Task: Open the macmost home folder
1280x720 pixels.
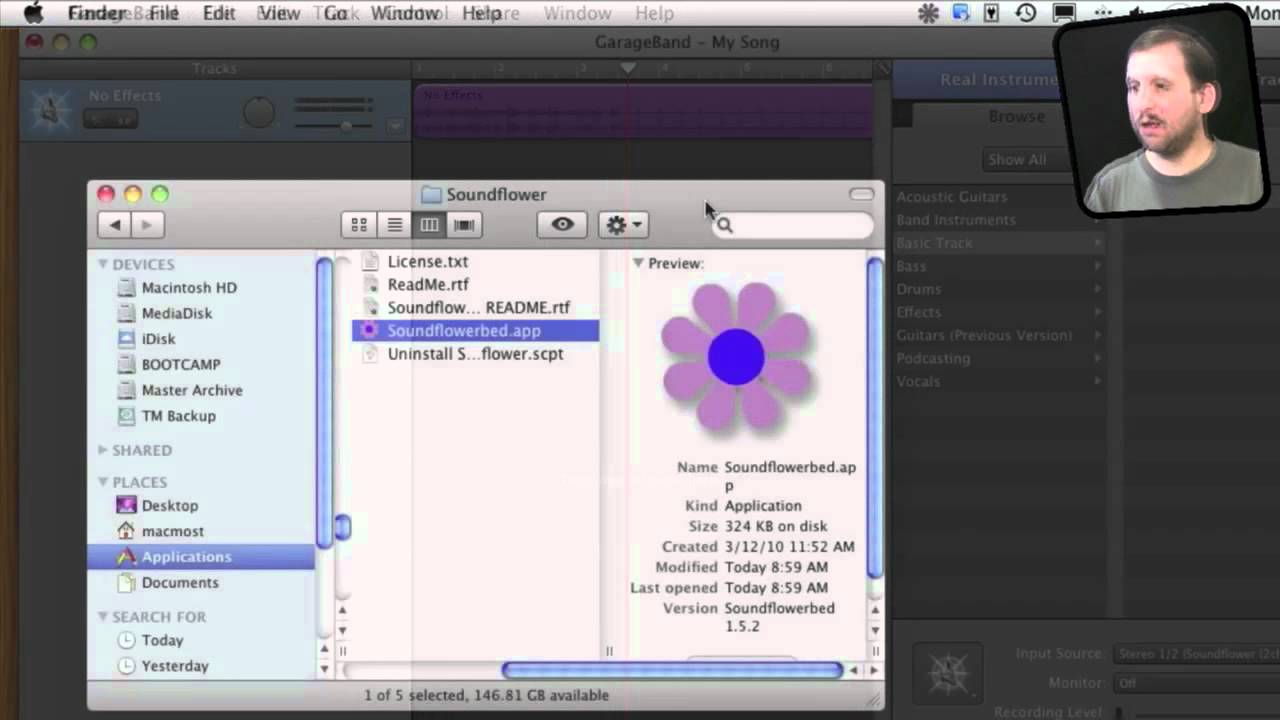Action: [x=172, y=531]
